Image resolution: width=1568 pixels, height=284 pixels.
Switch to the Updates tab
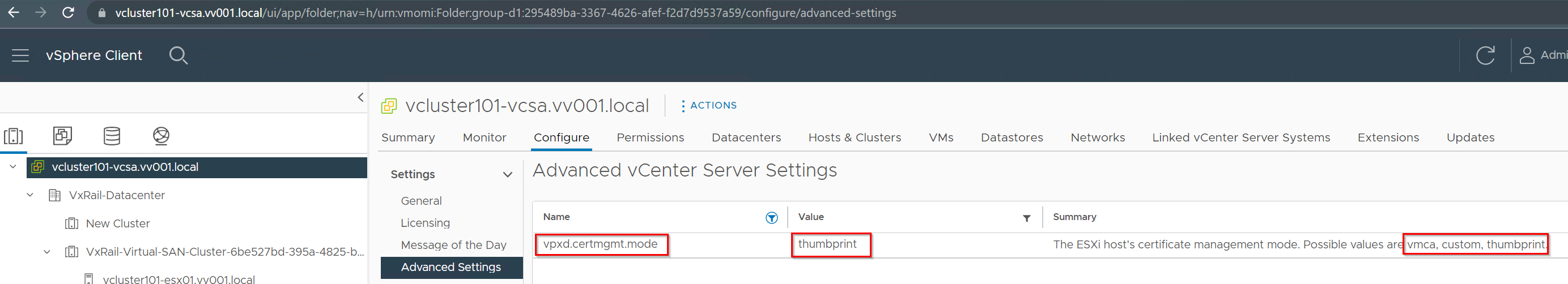point(1470,138)
